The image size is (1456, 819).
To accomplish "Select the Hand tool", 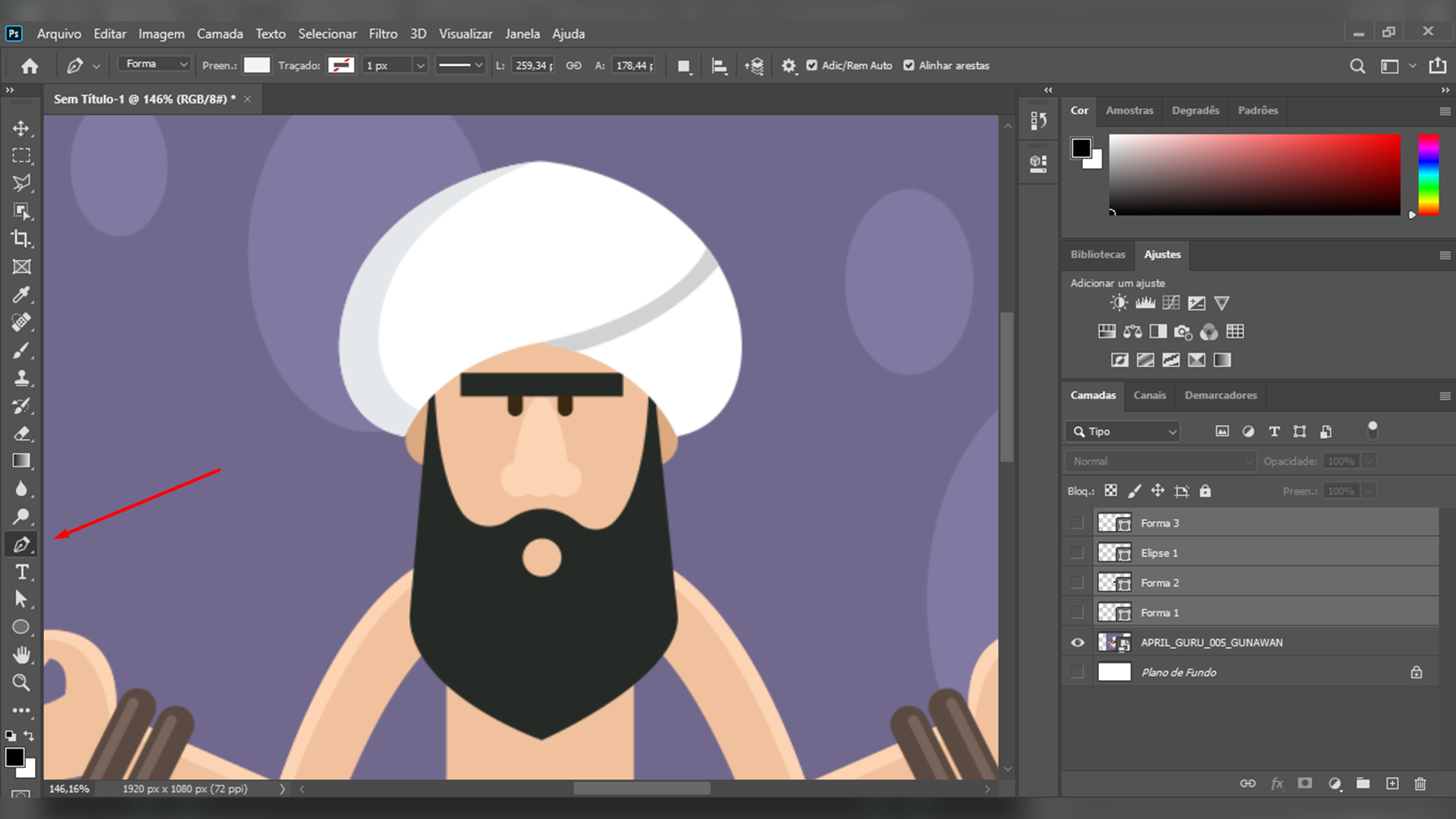I will point(21,654).
